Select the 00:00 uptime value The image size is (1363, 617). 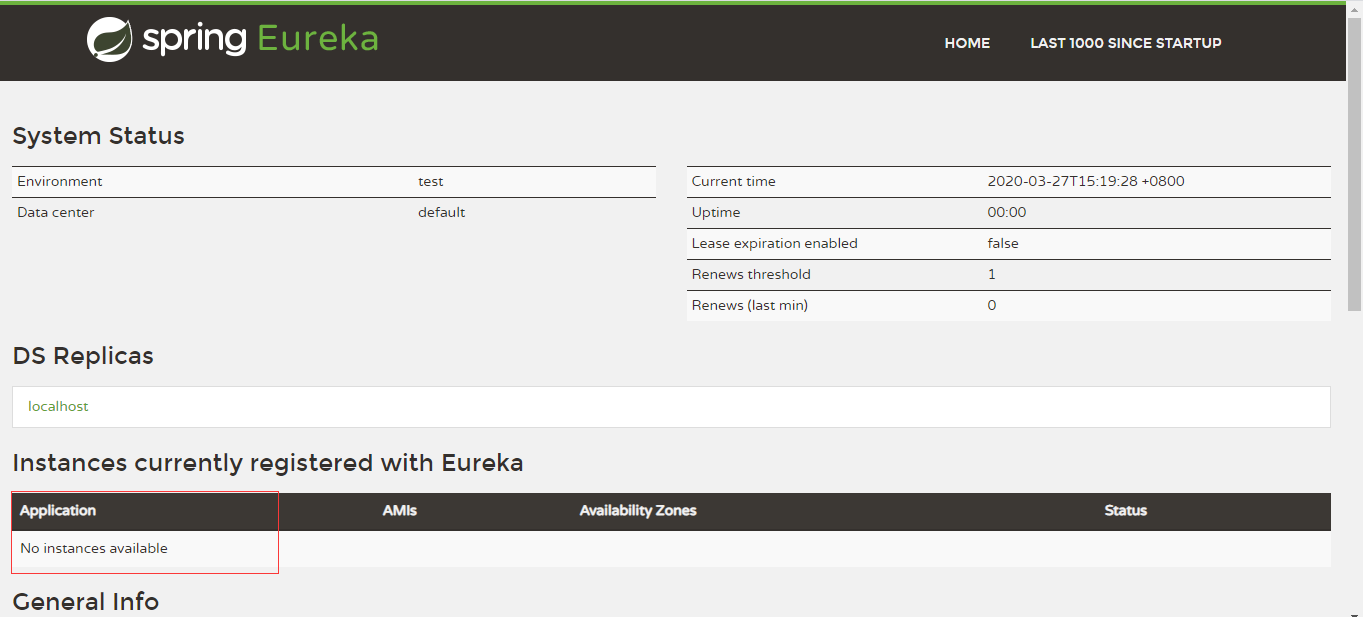pos(1007,212)
